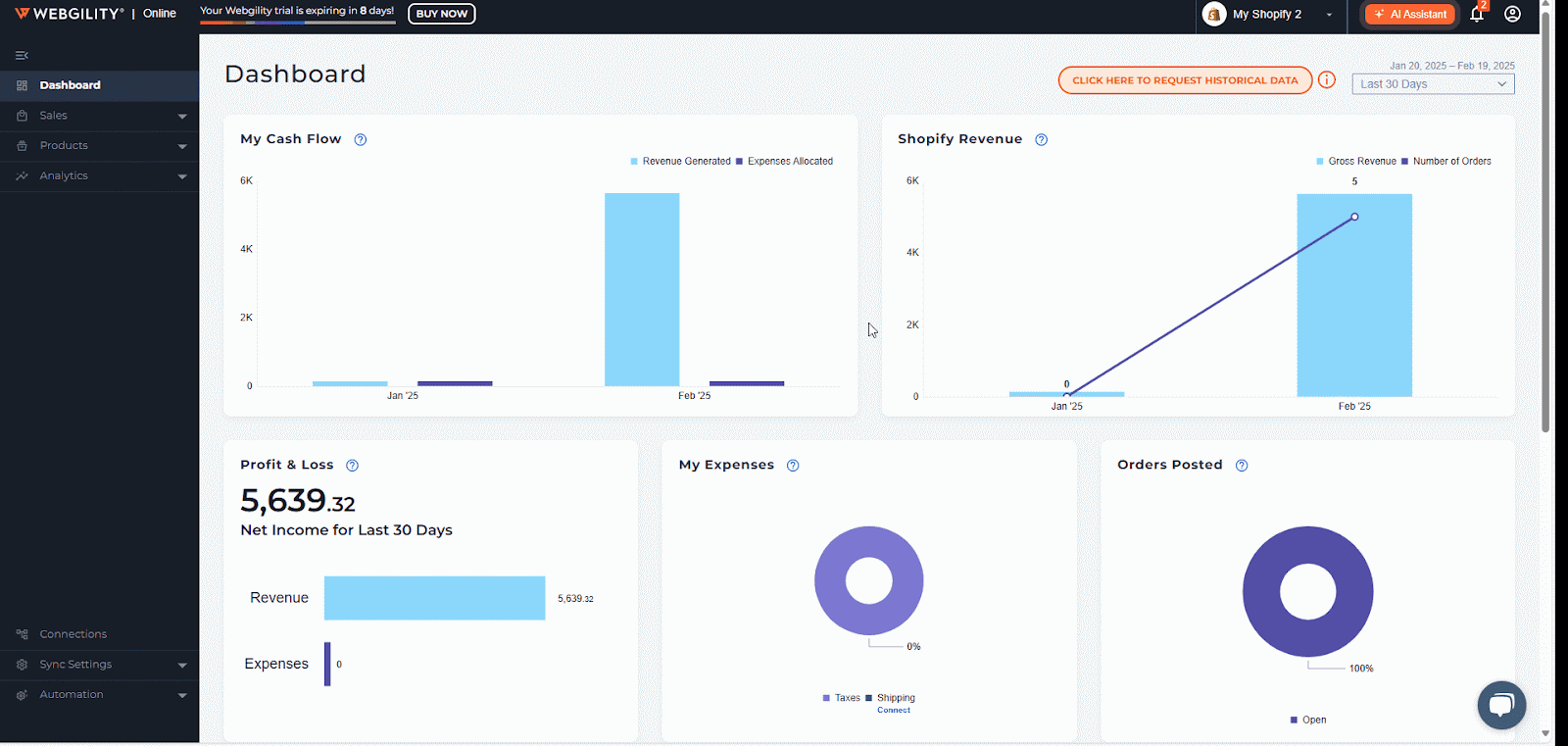Click the help icon beside Profit & Loss

point(352,466)
